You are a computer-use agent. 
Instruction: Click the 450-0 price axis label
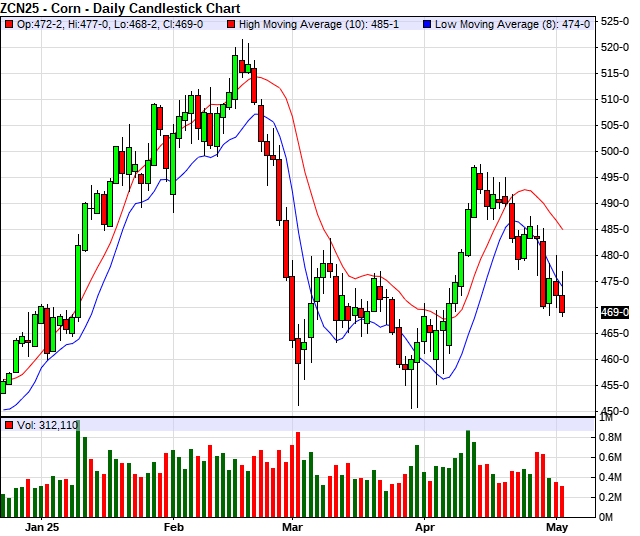tap(615, 411)
